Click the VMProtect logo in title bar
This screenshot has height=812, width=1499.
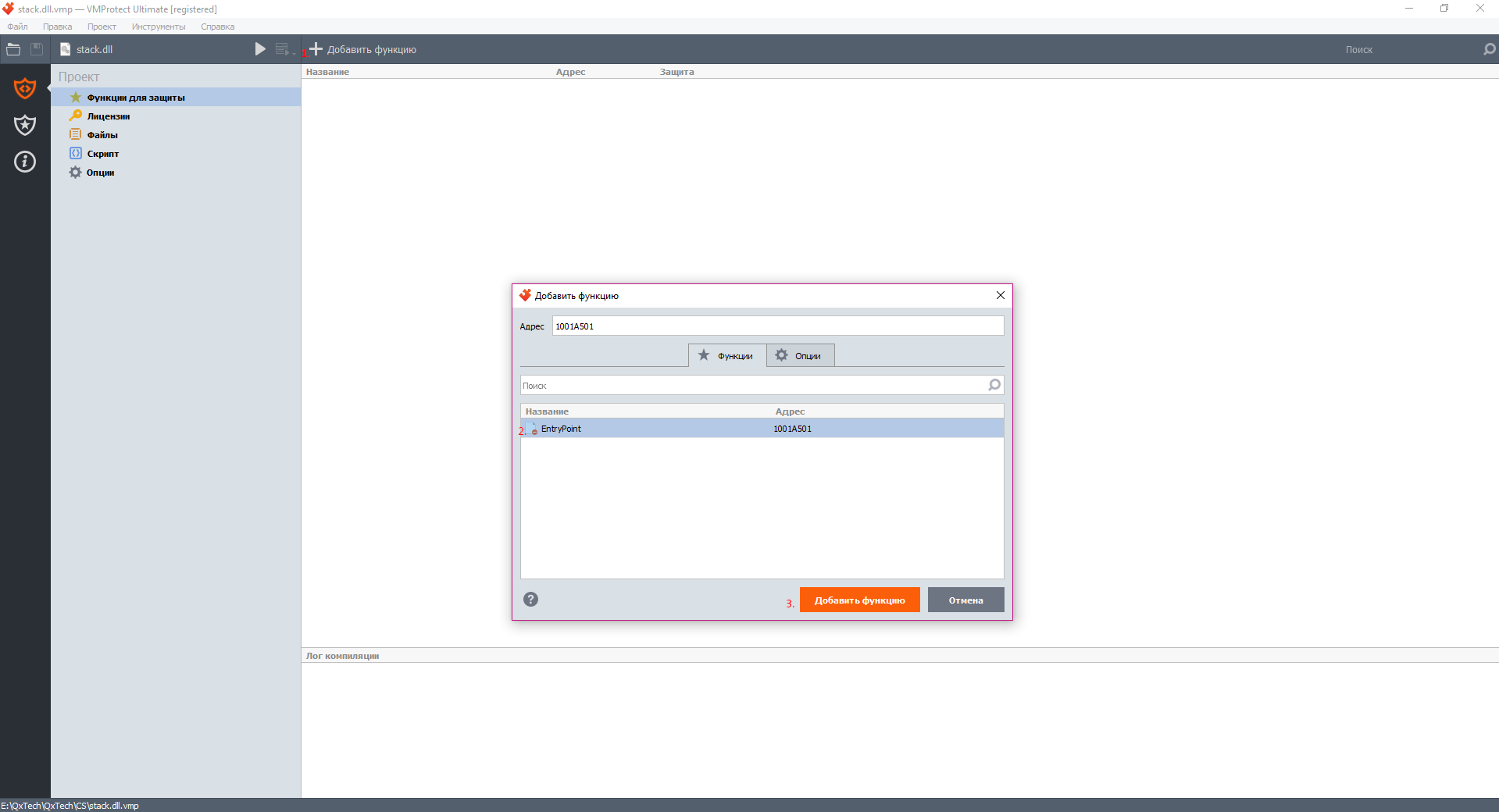coord(9,9)
